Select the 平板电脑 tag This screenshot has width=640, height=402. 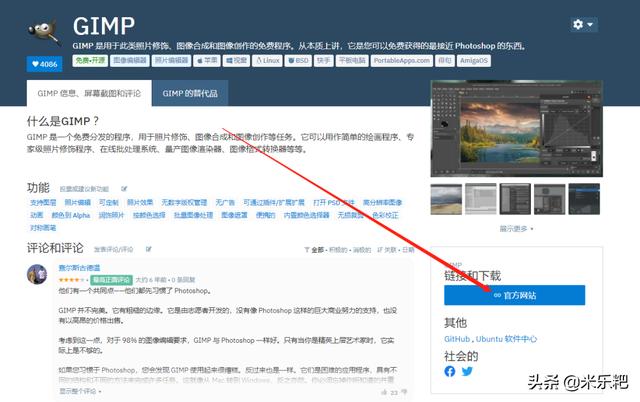[x=352, y=60]
